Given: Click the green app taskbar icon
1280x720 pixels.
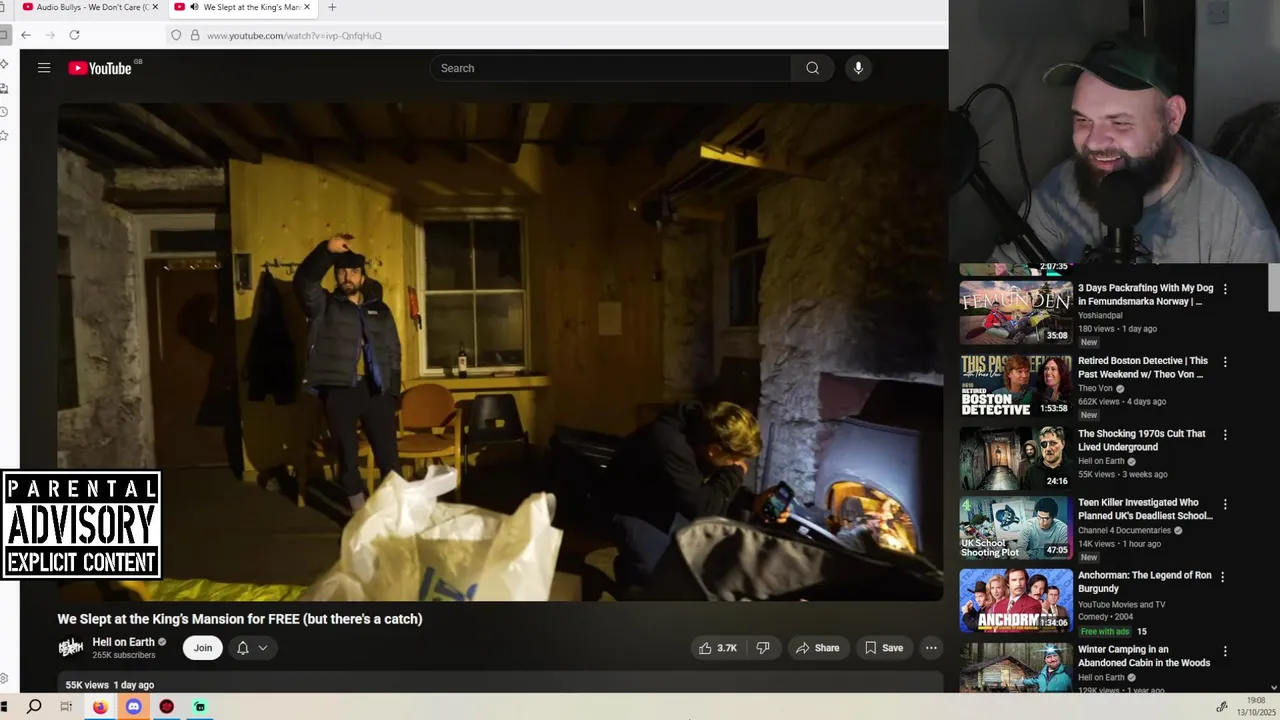Looking at the screenshot, I should click(x=200, y=707).
